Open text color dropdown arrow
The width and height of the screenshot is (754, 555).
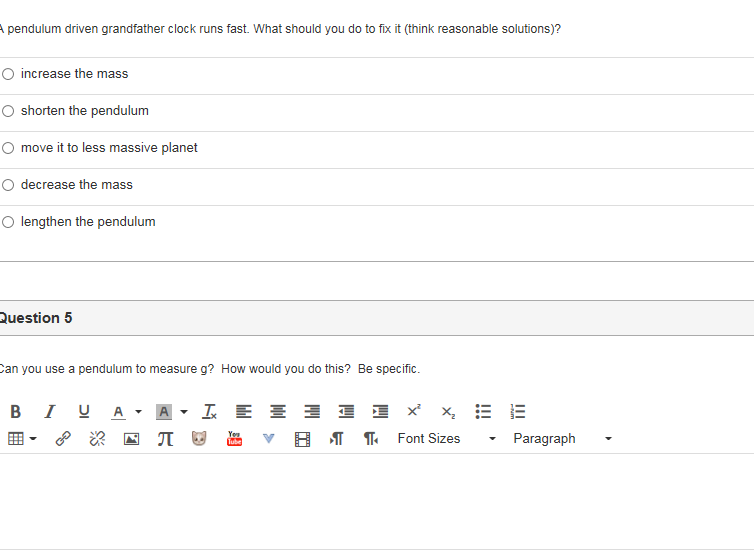(x=138, y=412)
